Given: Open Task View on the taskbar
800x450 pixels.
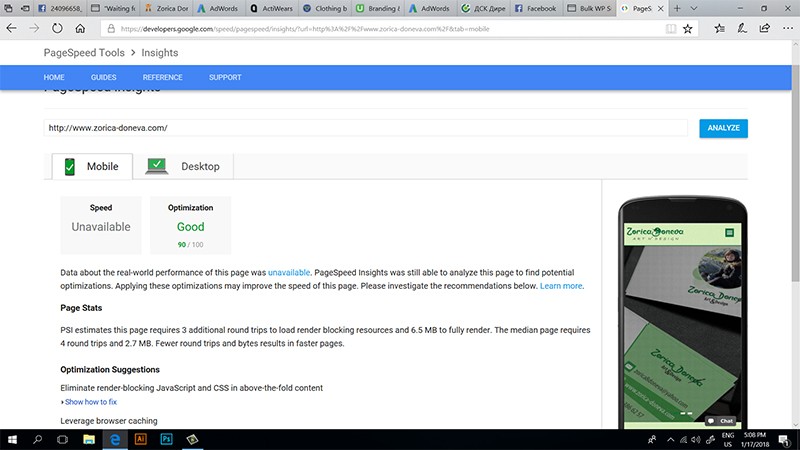Looking at the screenshot, I should coord(62,439).
